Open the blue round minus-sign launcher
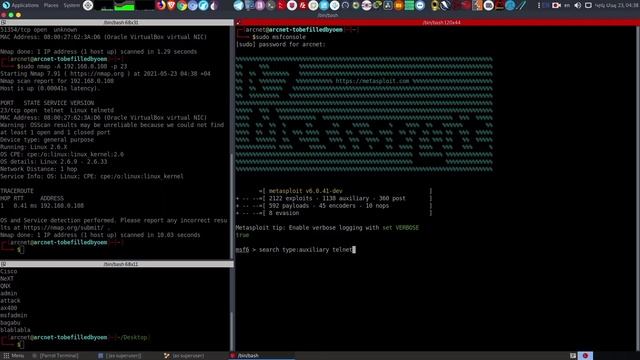The width and height of the screenshot is (640, 360). [x=420, y=5]
